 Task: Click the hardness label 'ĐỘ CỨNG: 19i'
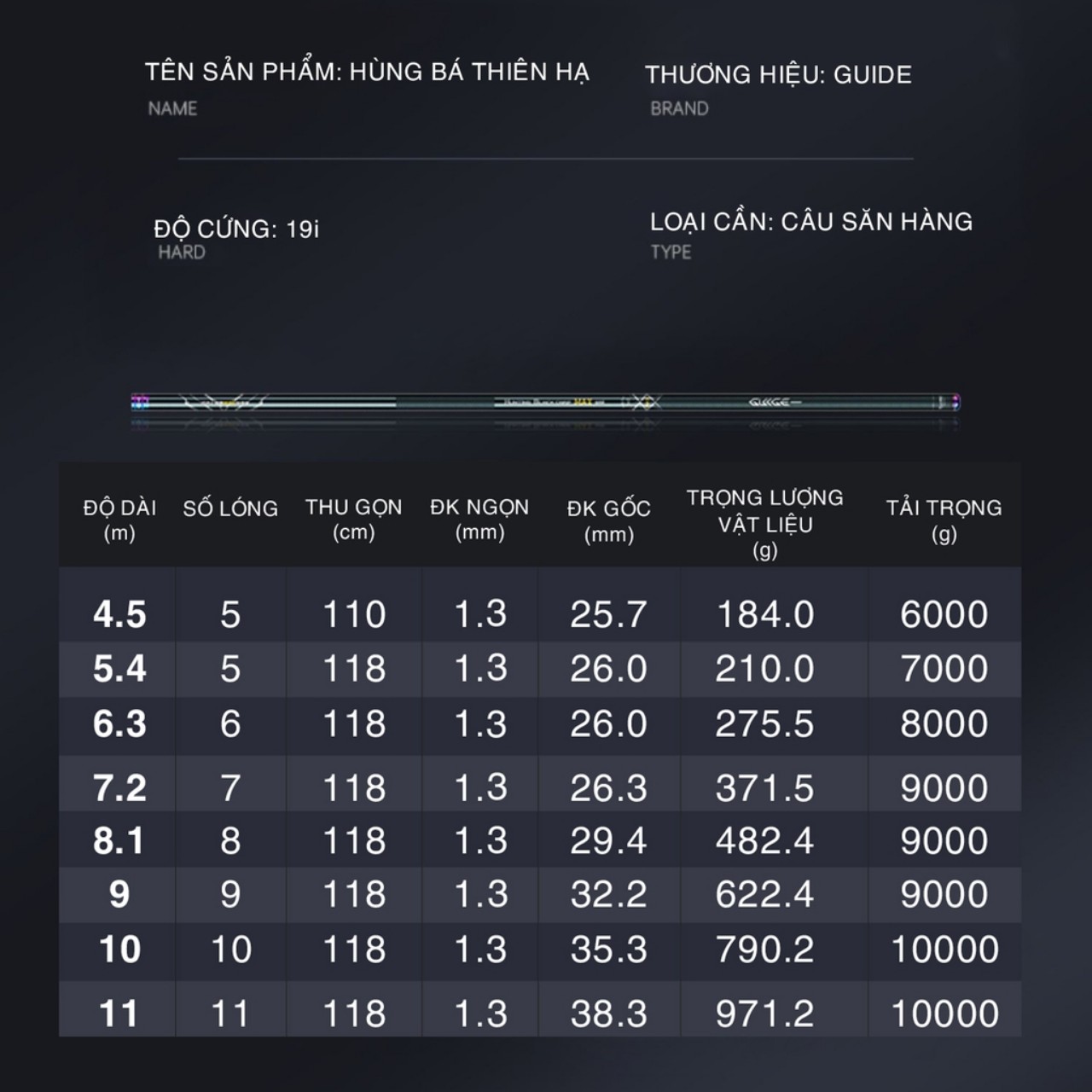point(236,229)
